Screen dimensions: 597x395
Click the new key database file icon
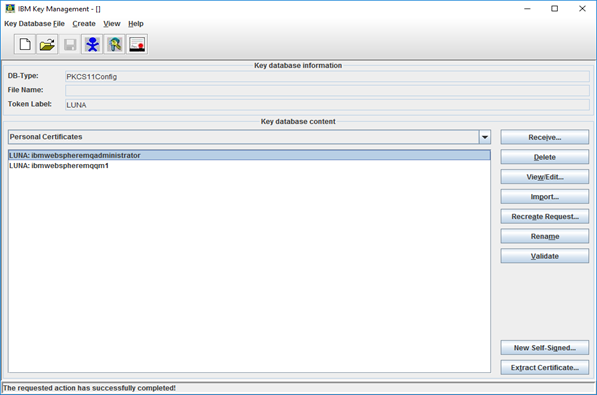[x=25, y=45]
